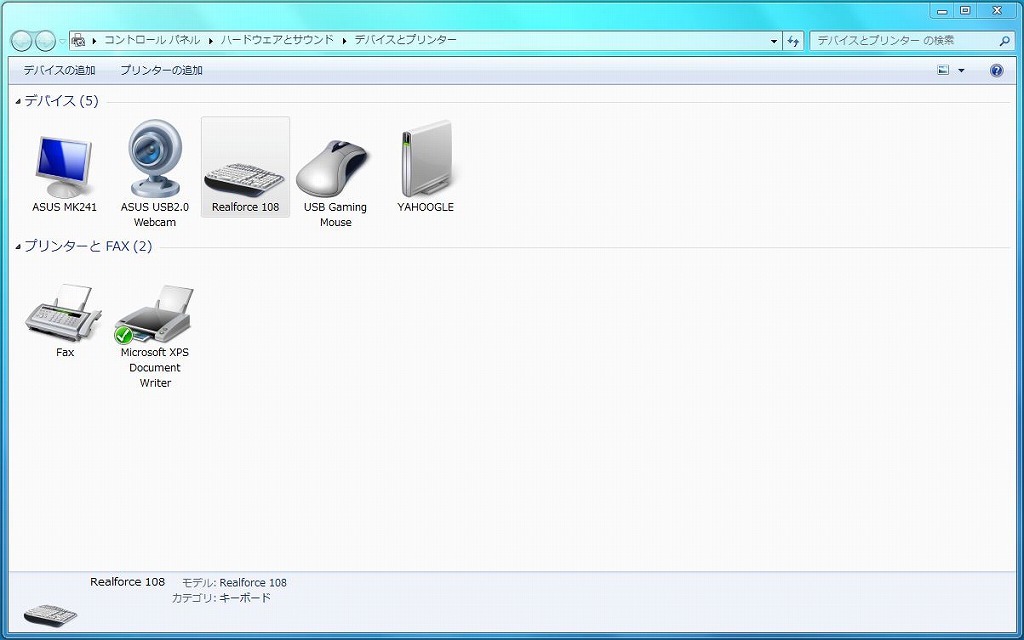Viewport: 1024px width, 640px height.
Task: Open the address bar history dropdown
Action: click(x=774, y=40)
